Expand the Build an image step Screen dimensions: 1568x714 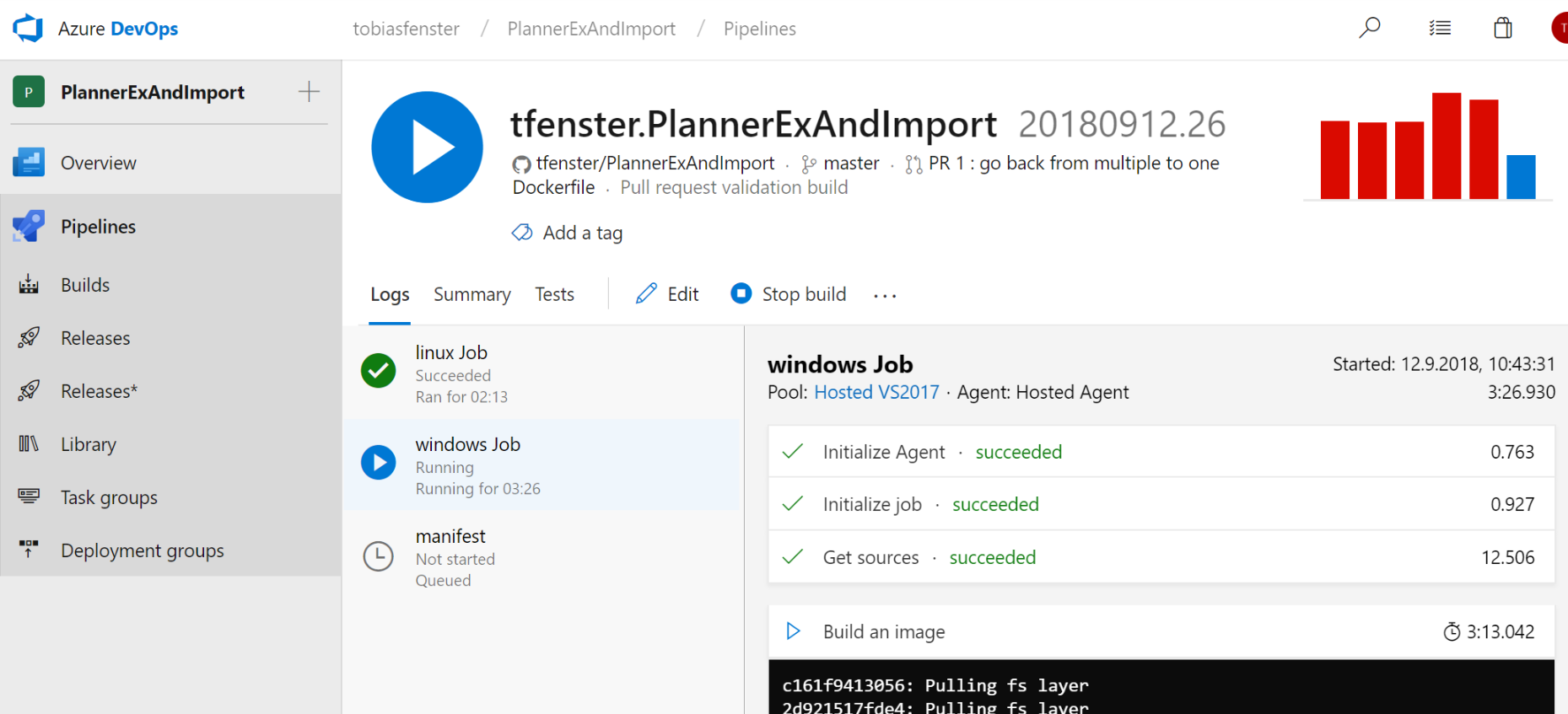tap(883, 631)
